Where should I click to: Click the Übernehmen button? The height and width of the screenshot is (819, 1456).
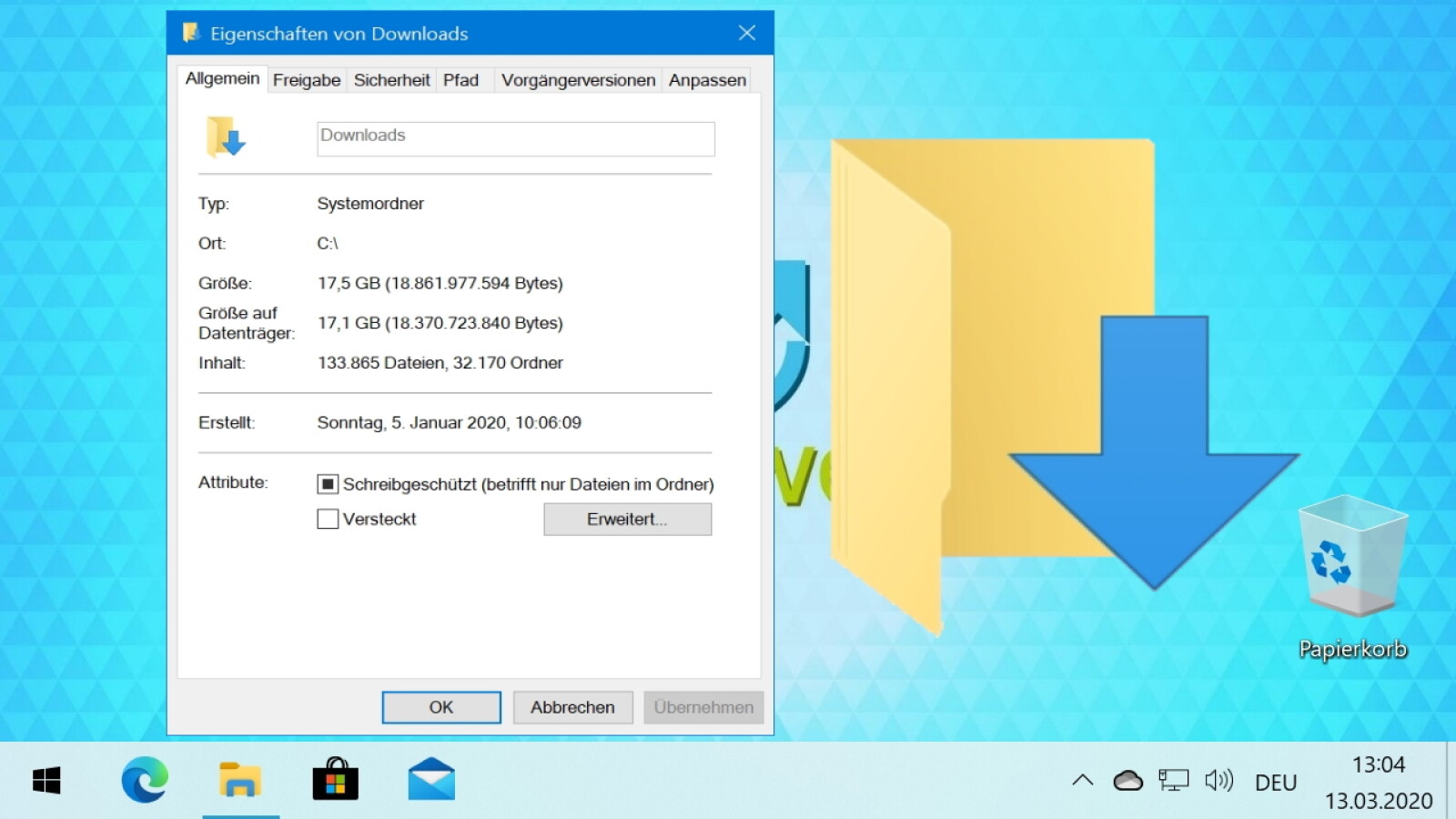pos(703,707)
